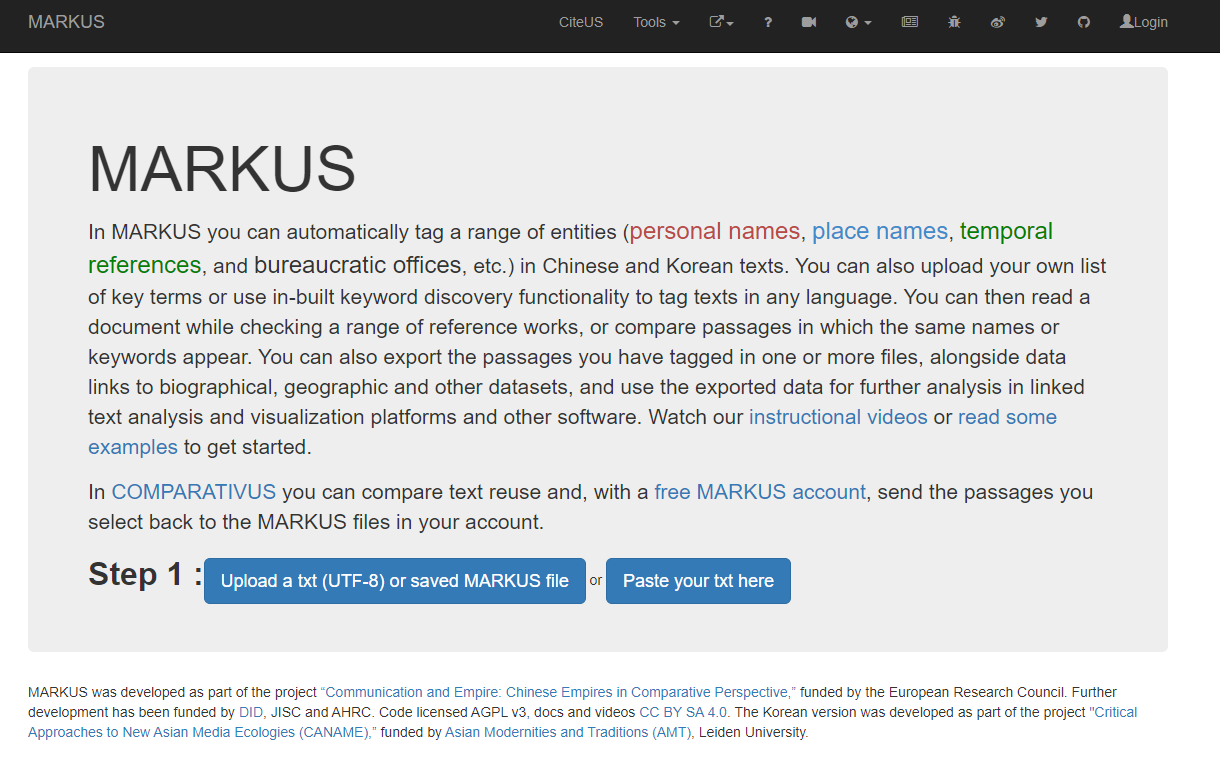This screenshot has width=1220, height=758.
Task: Open the GitHub repository icon
Action: (1084, 22)
